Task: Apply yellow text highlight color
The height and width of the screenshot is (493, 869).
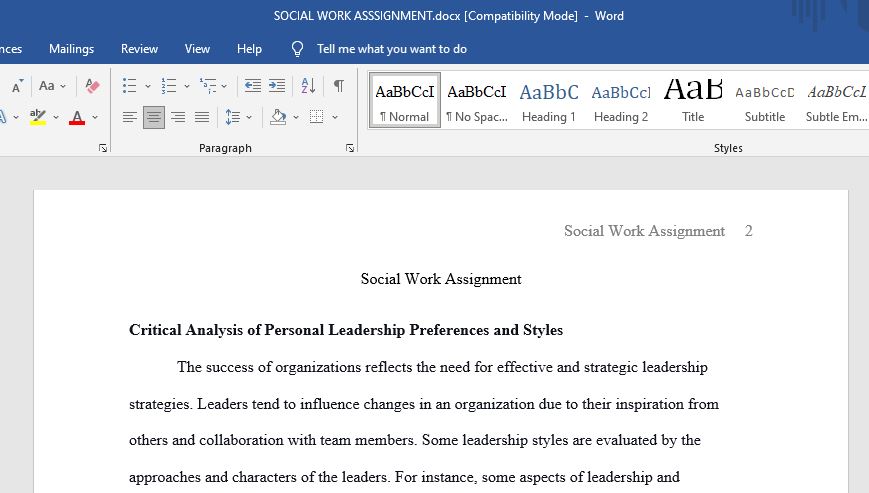Action: (x=38, y=117)
